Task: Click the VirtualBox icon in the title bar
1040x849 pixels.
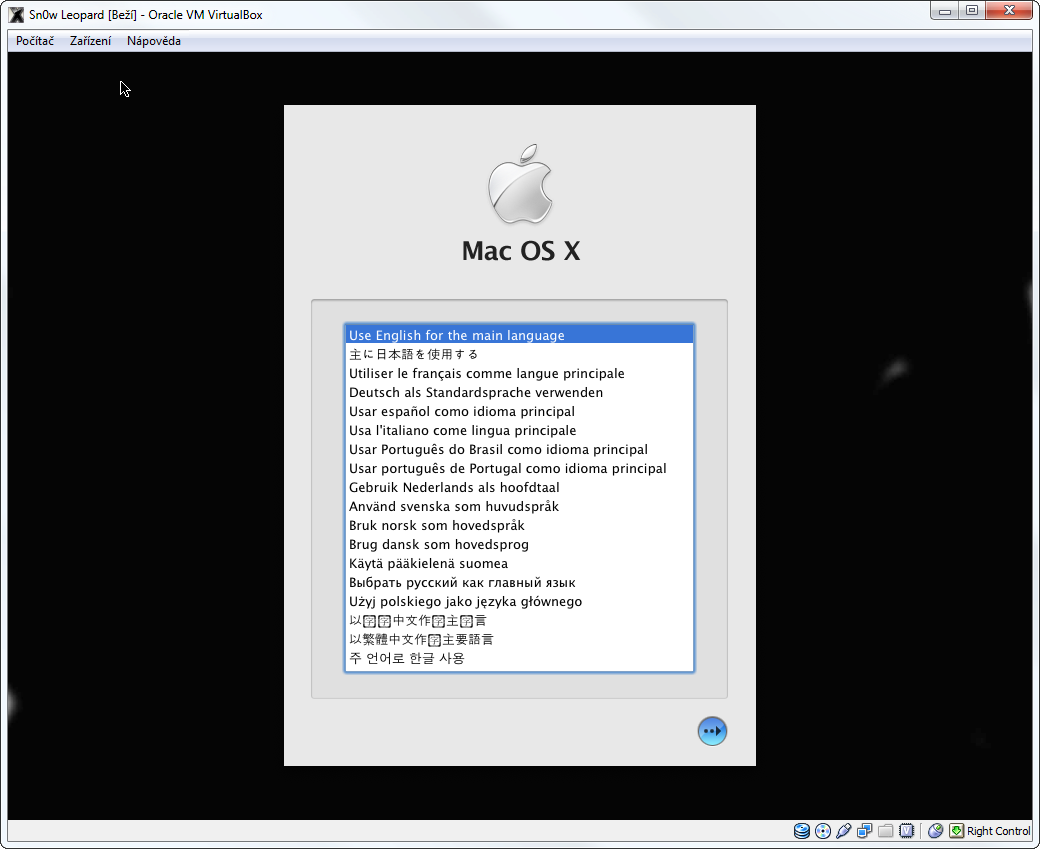Action: pyautogui.click(x=17, y=15)
